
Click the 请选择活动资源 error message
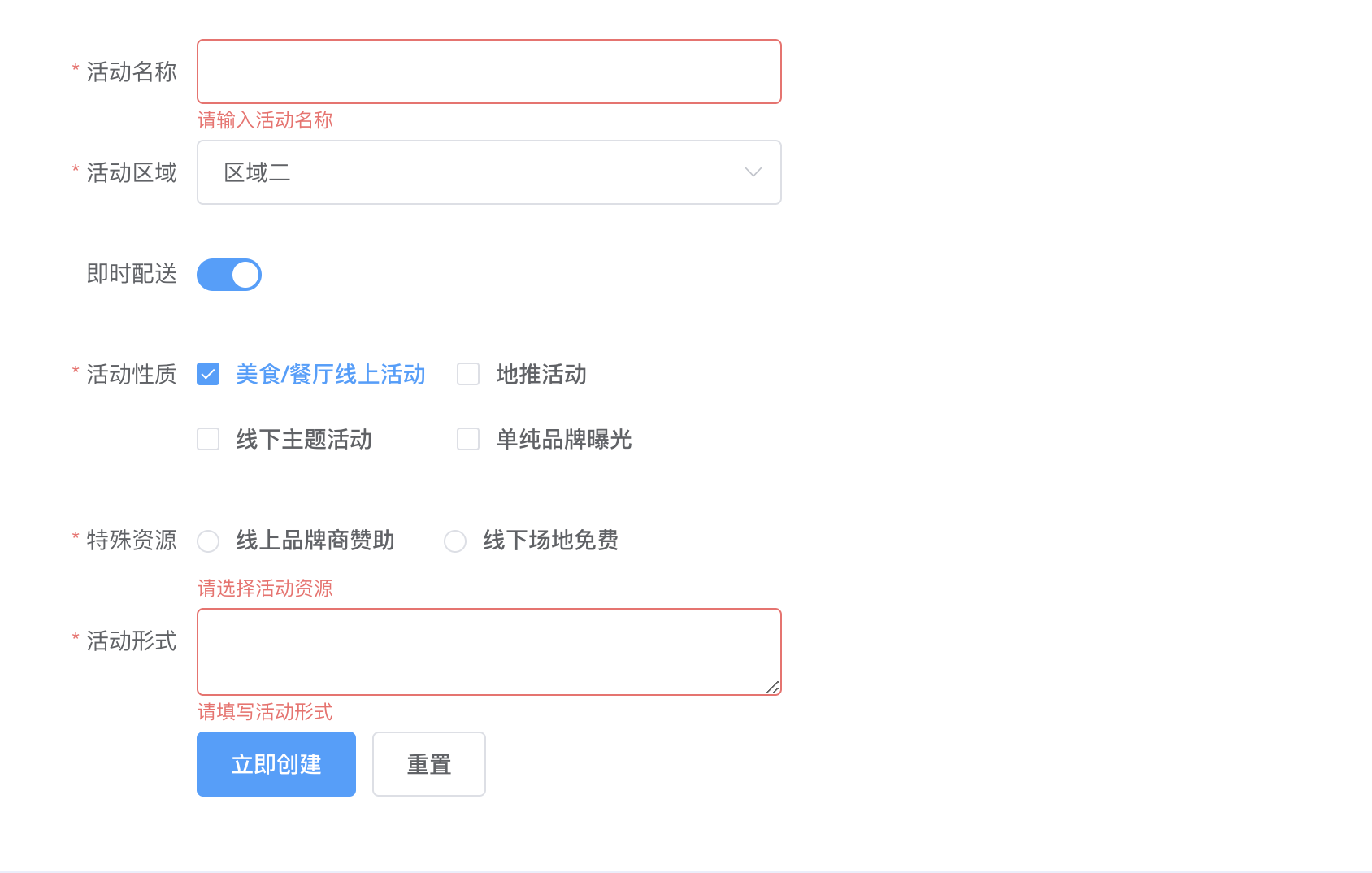(x=265, y=589)
